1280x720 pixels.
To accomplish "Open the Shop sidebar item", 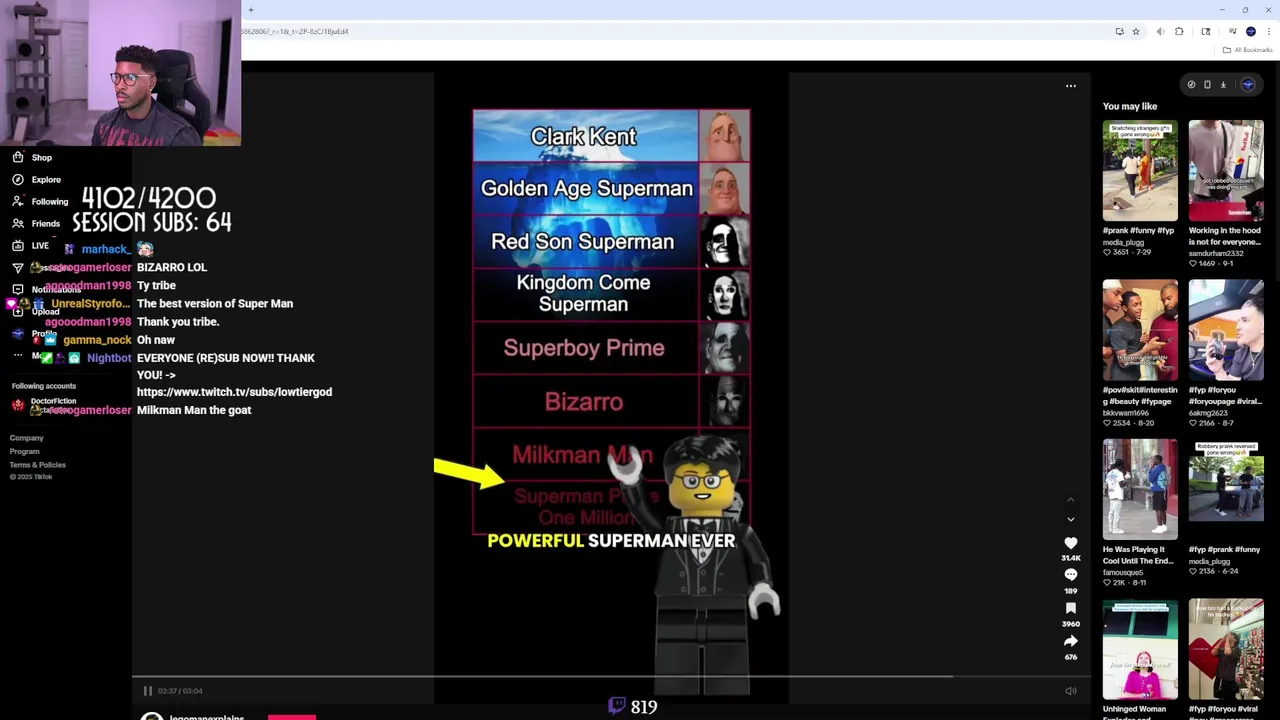I will coord(41,158).
